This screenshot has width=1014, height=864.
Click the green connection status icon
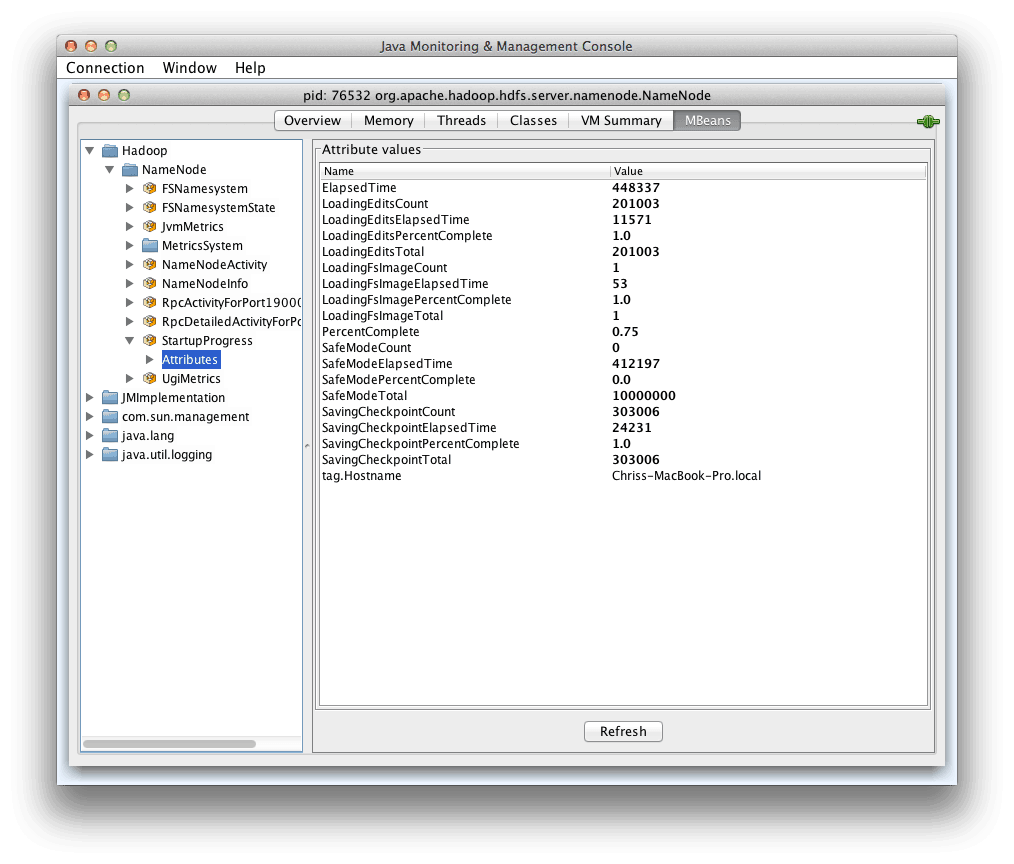click(x=928, y=122)
